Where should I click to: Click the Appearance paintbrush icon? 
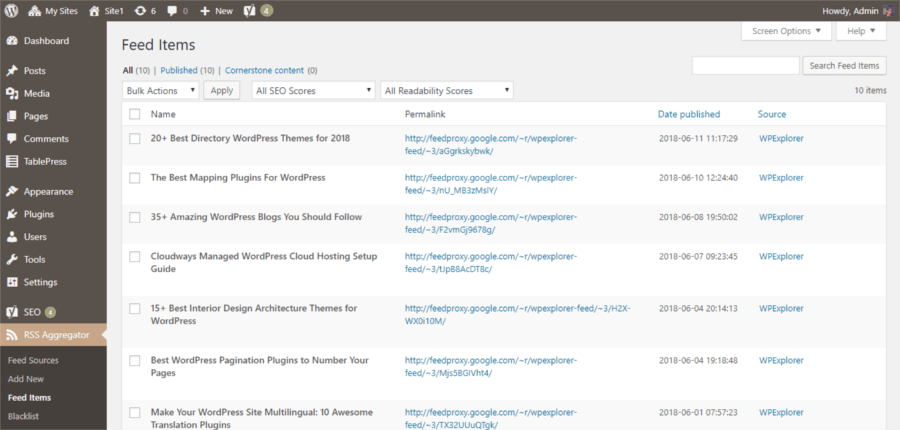coord(11,192)
